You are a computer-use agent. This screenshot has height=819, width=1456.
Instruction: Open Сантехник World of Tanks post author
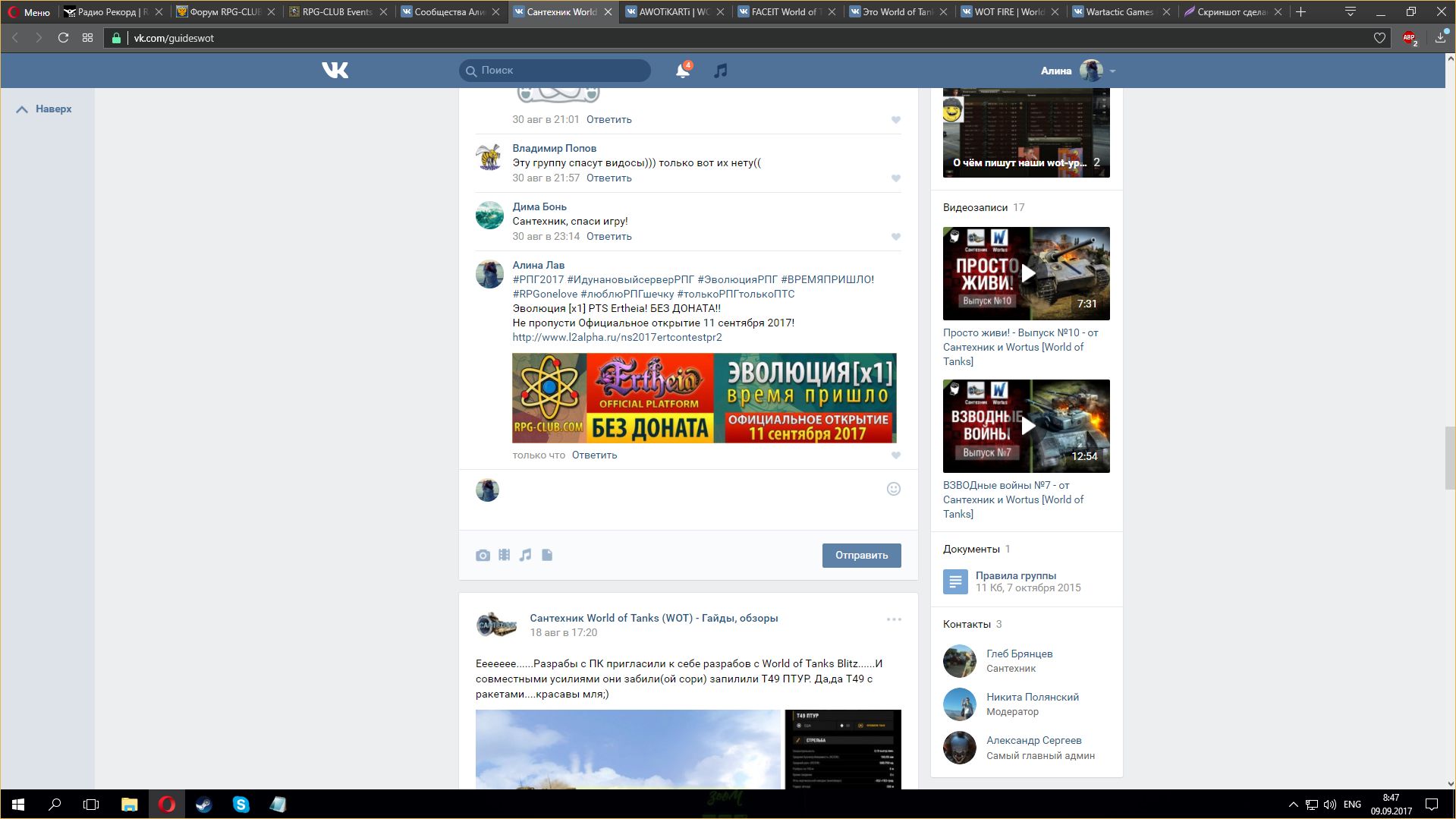coord(653,618)
